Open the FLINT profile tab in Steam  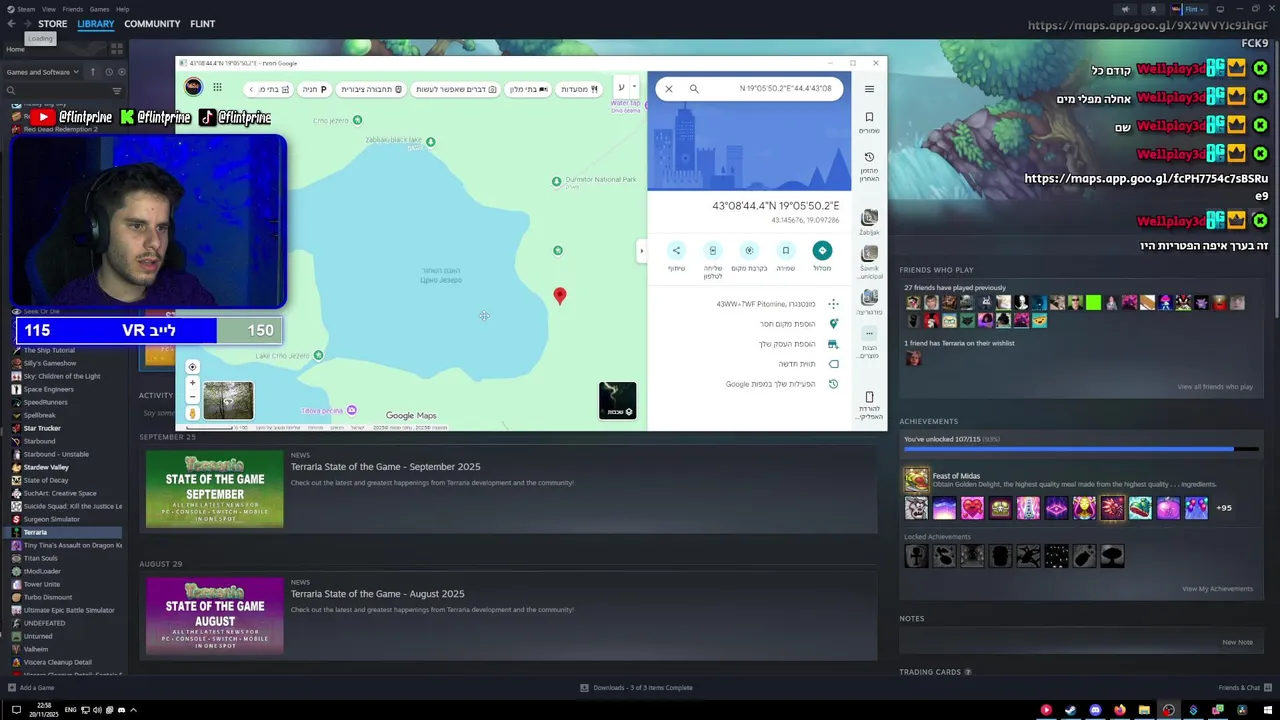[x=202, y=24]
